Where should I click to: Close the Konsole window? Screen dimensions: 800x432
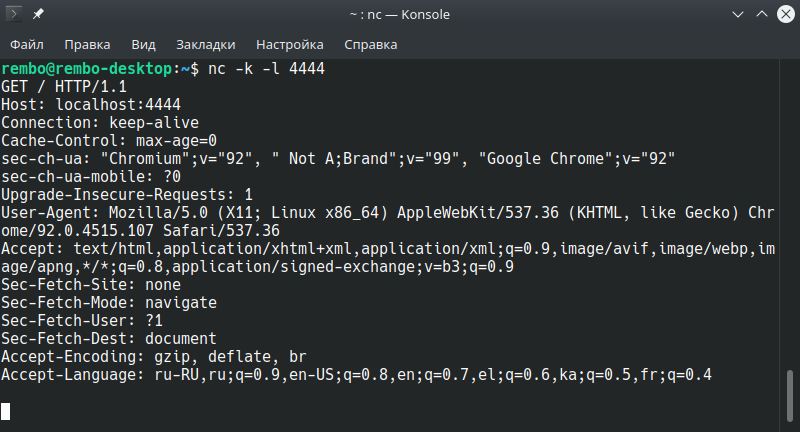786,14
